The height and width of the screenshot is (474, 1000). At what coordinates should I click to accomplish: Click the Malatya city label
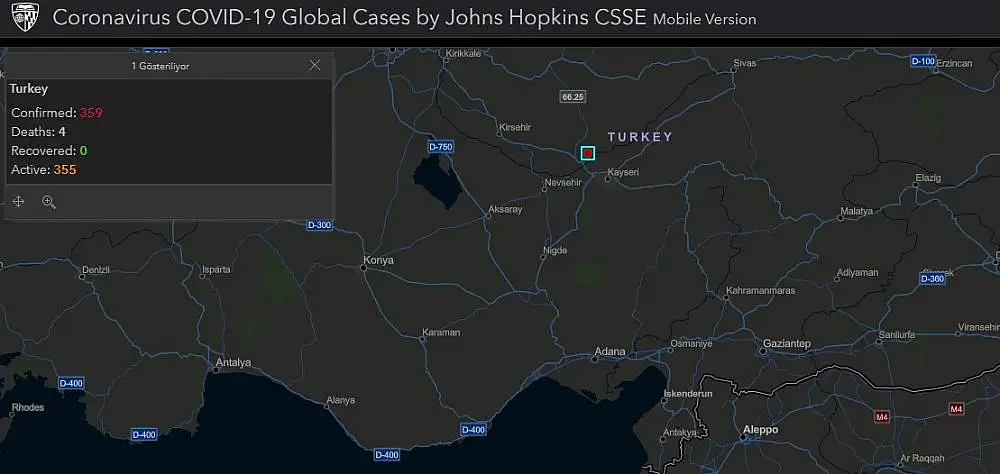point(856,211)
